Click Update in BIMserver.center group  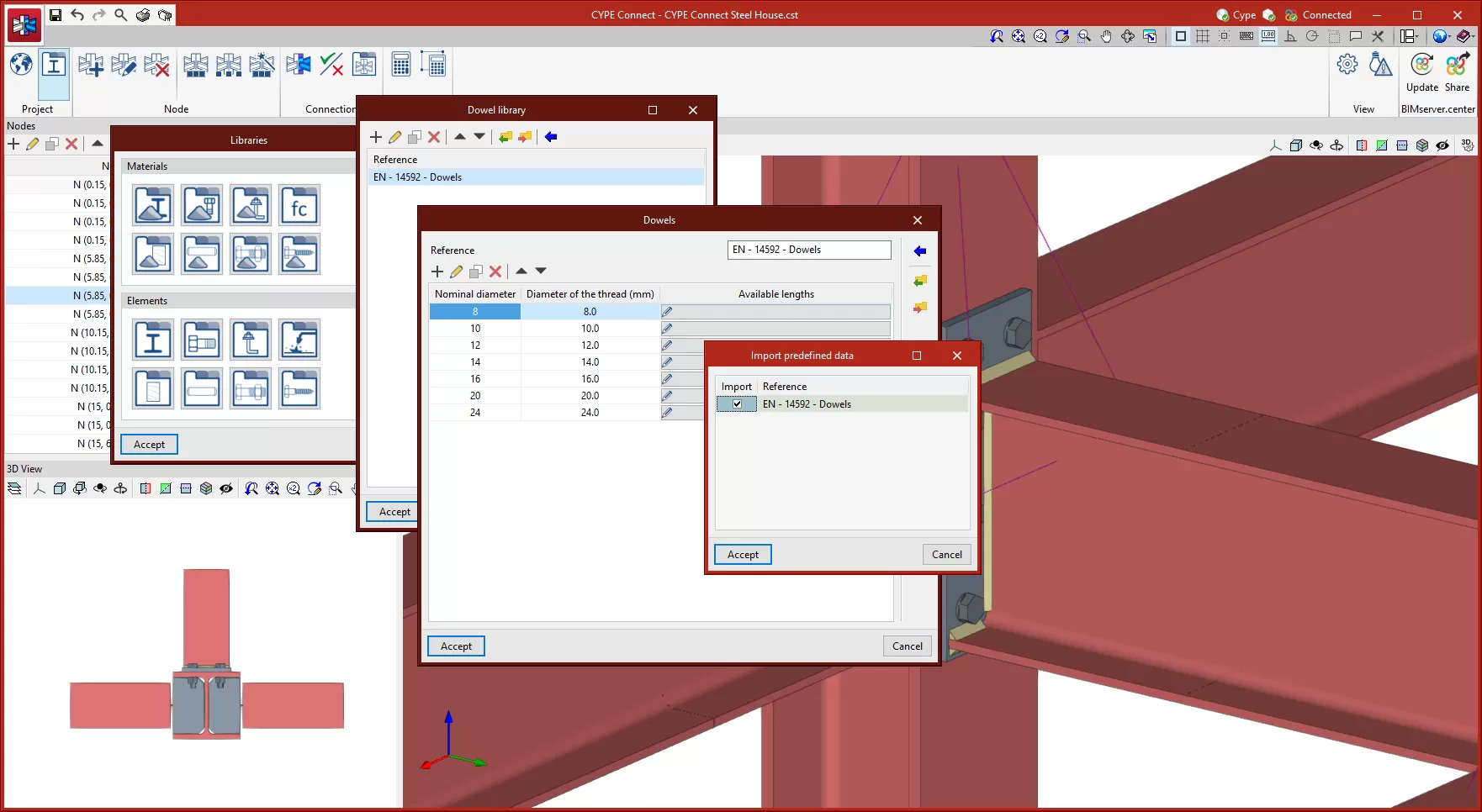pyautogui.click(x=1421, y=71)
